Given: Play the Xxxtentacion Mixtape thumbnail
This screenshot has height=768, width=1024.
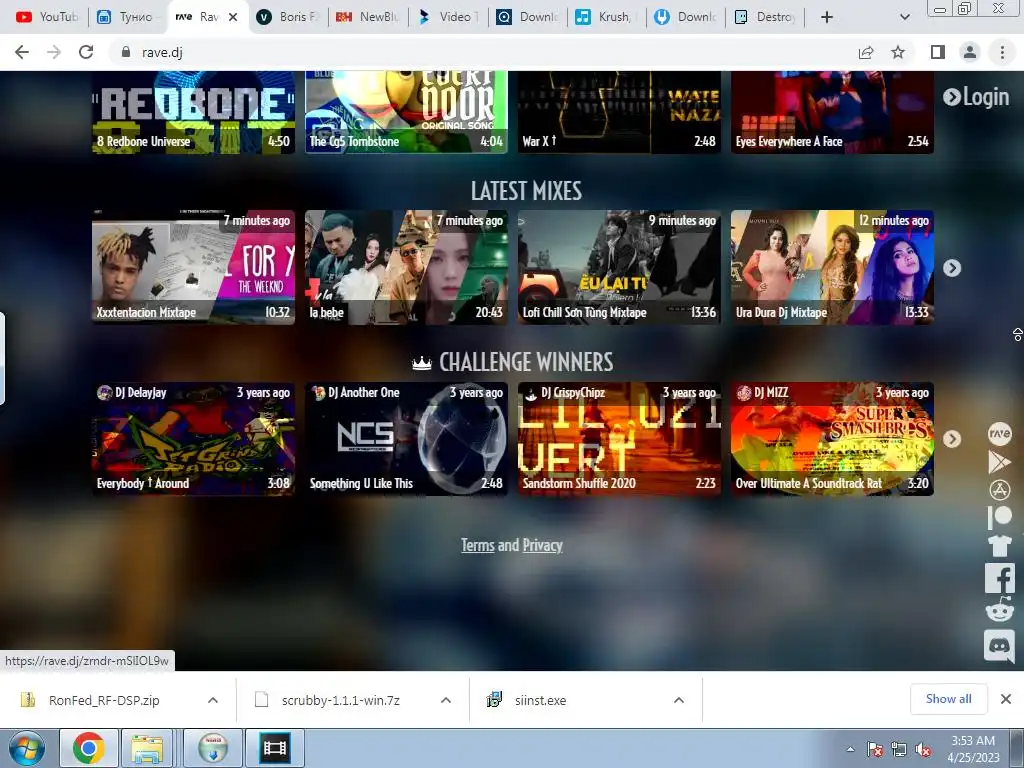Looking at the screenshot, I should [193, 267].
